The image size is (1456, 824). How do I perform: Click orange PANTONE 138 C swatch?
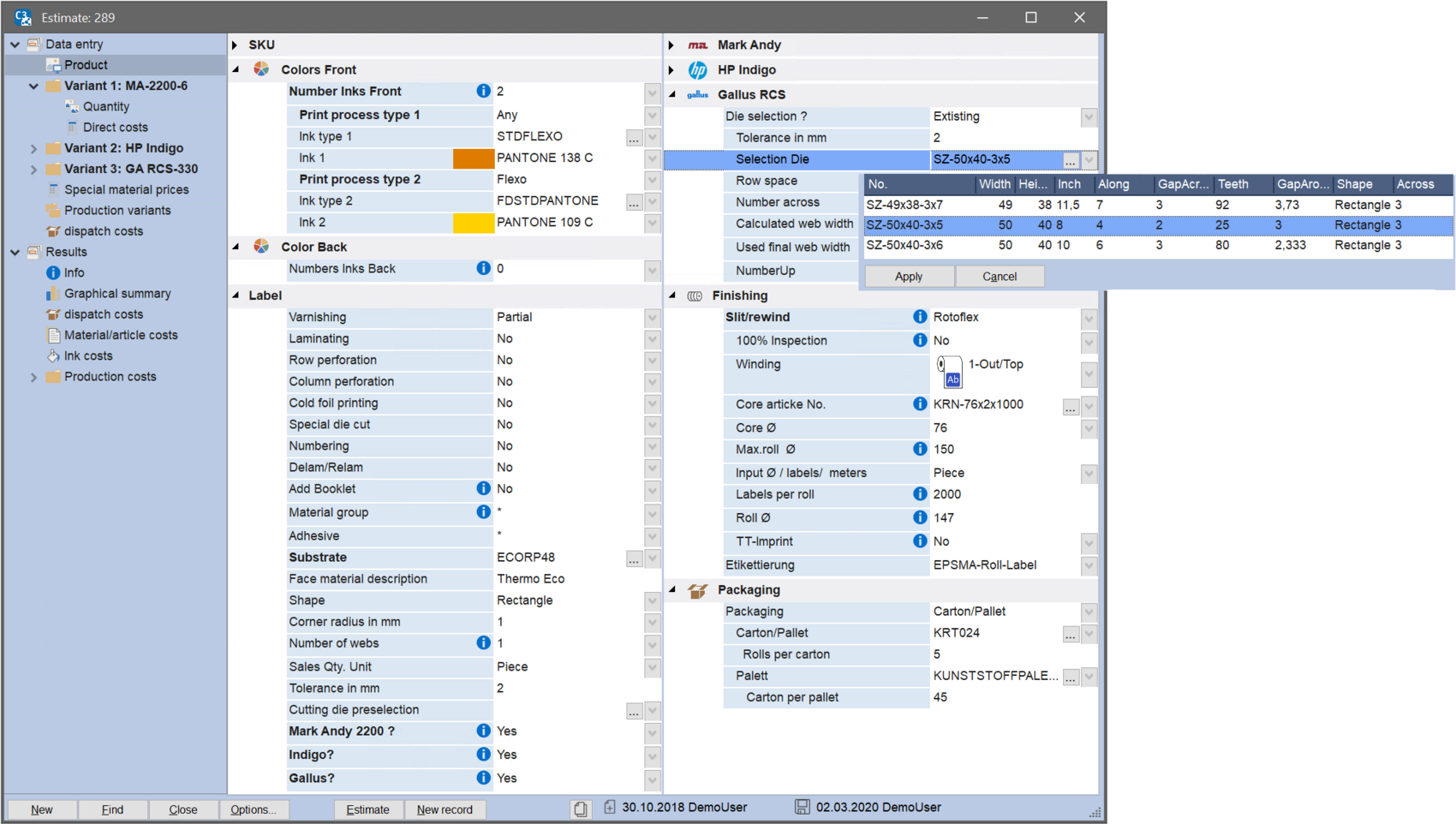click(473, 158)
